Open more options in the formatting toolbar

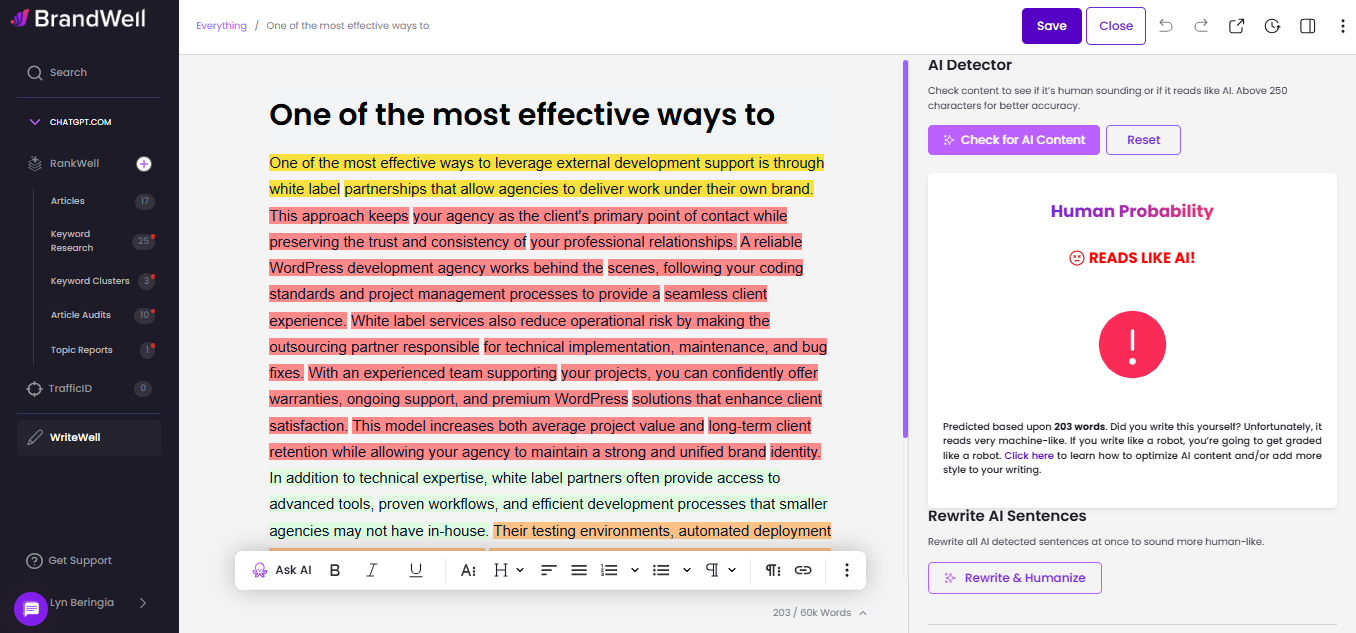pyautogui.click(x=847, y=570)
